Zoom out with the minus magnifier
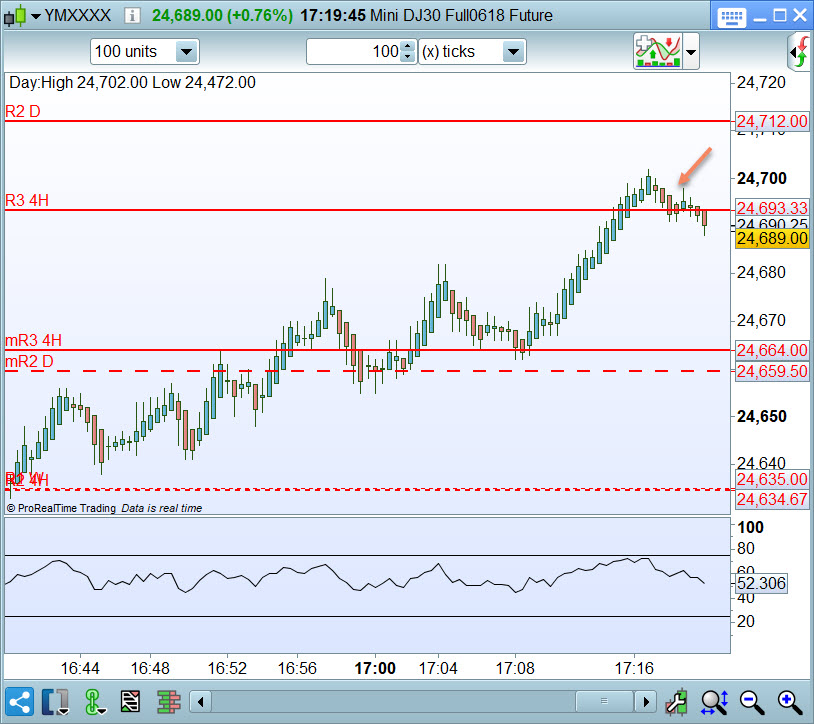The height and width of the screenshot is (724, 814). click(x=751, y=702)
